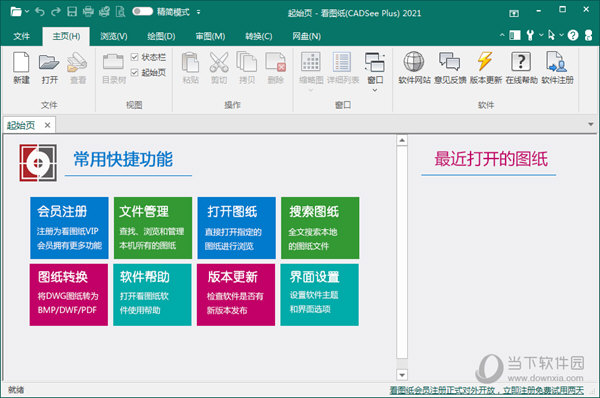Click the user account icon at top right
The height and width of the screenshot is (398, 600).
(589, 36)
